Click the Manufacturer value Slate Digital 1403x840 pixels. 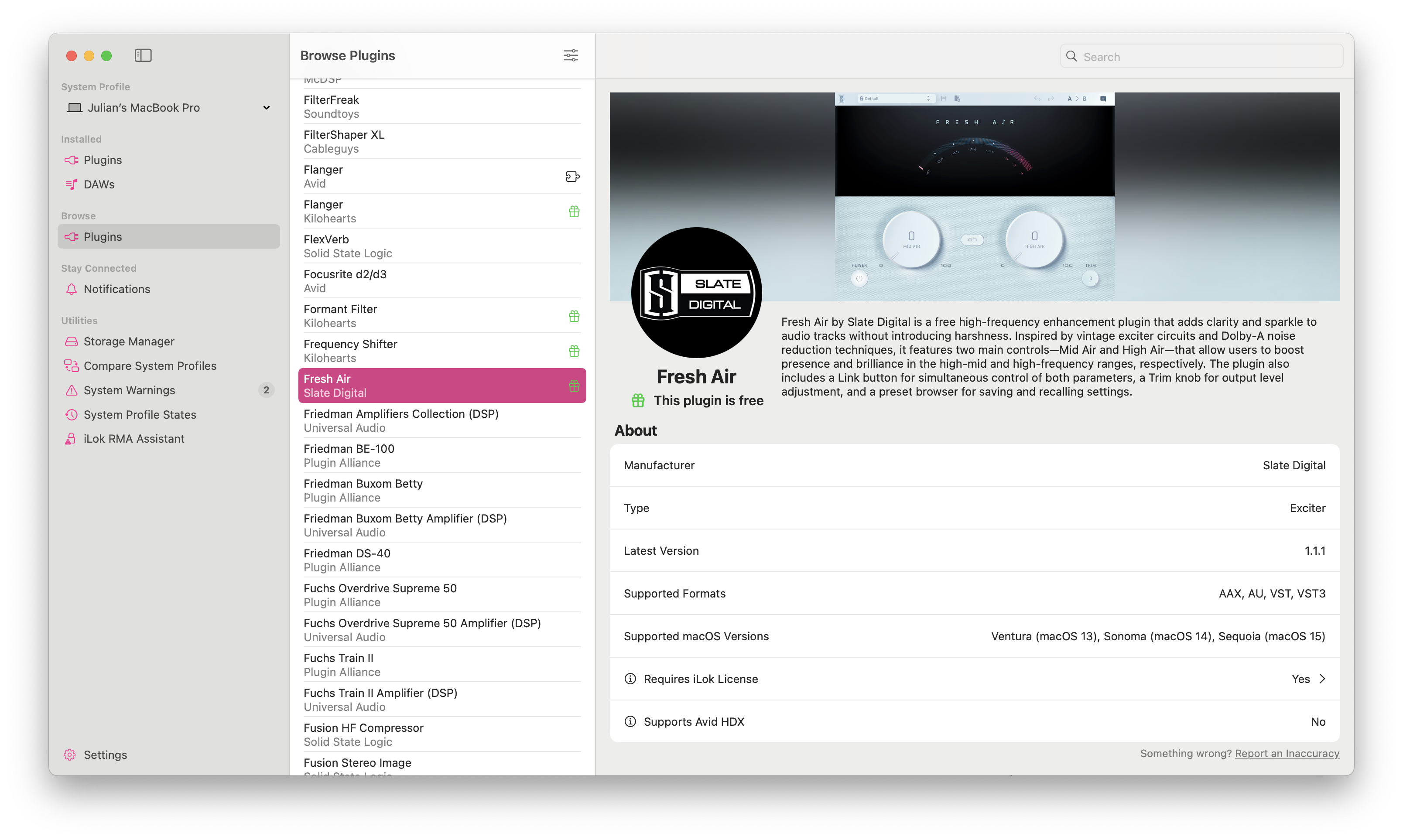[1294, 465]
